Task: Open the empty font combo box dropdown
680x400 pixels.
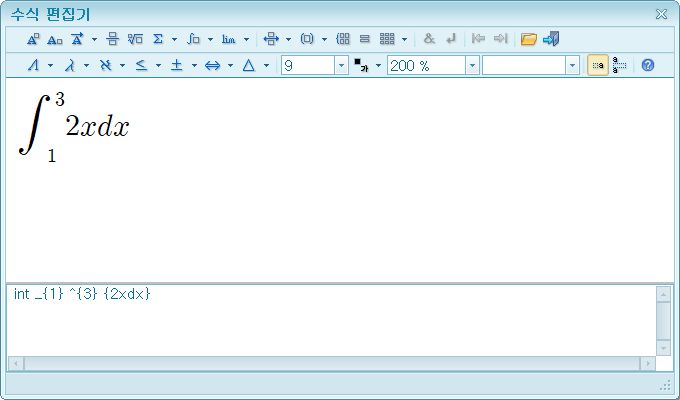Action: pyautogui.click(x=572, y=66)
